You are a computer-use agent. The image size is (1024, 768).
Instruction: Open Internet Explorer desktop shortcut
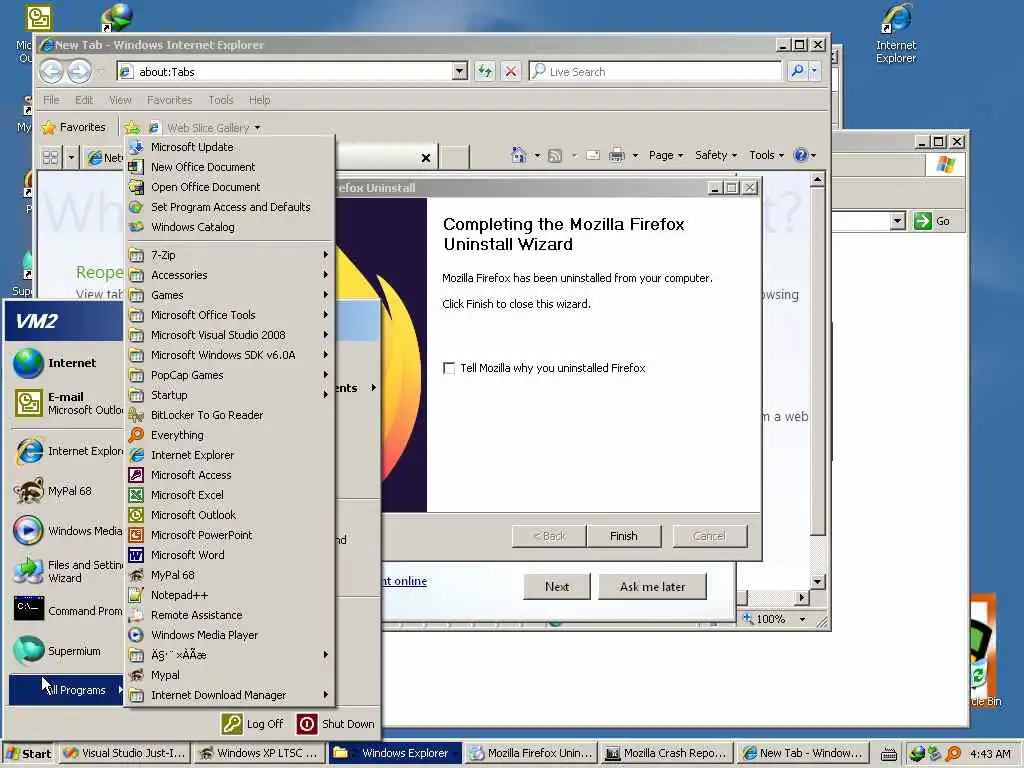coord(896,34)
